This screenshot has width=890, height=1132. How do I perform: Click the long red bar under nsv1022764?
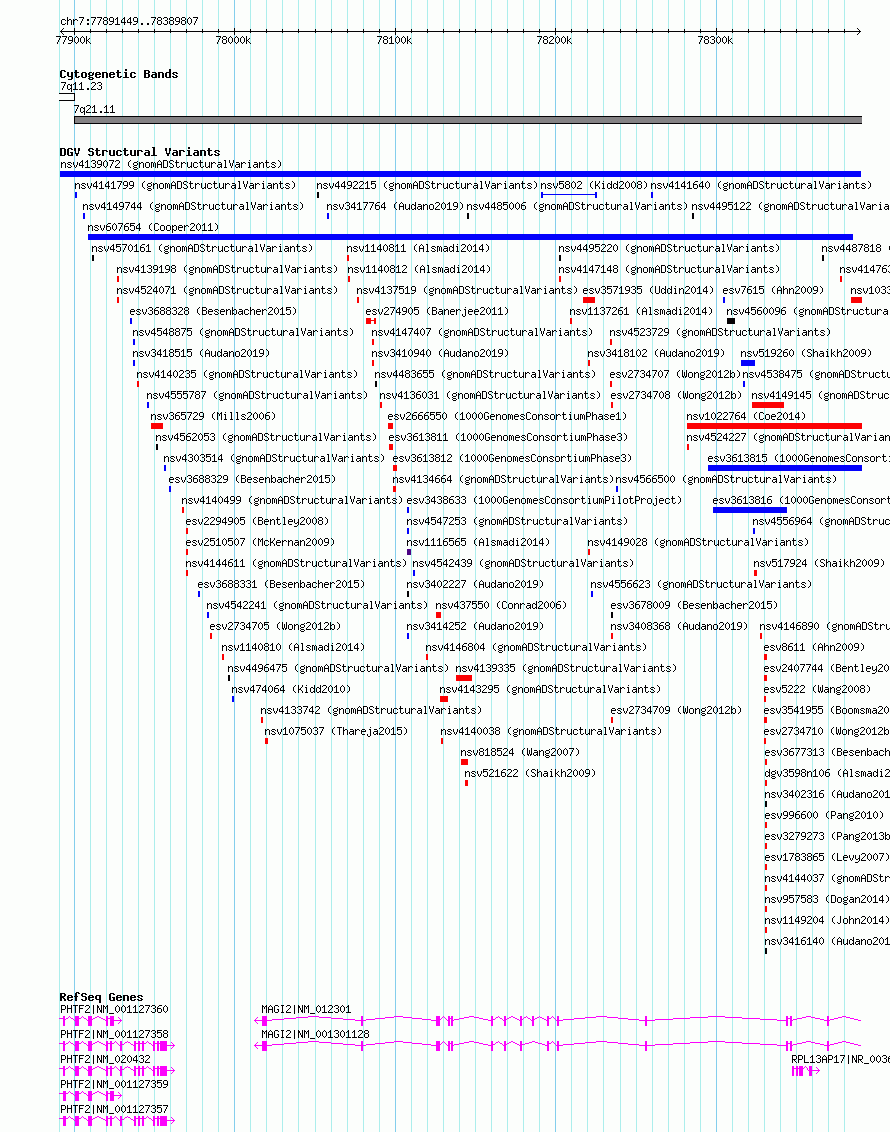[775, 426]
